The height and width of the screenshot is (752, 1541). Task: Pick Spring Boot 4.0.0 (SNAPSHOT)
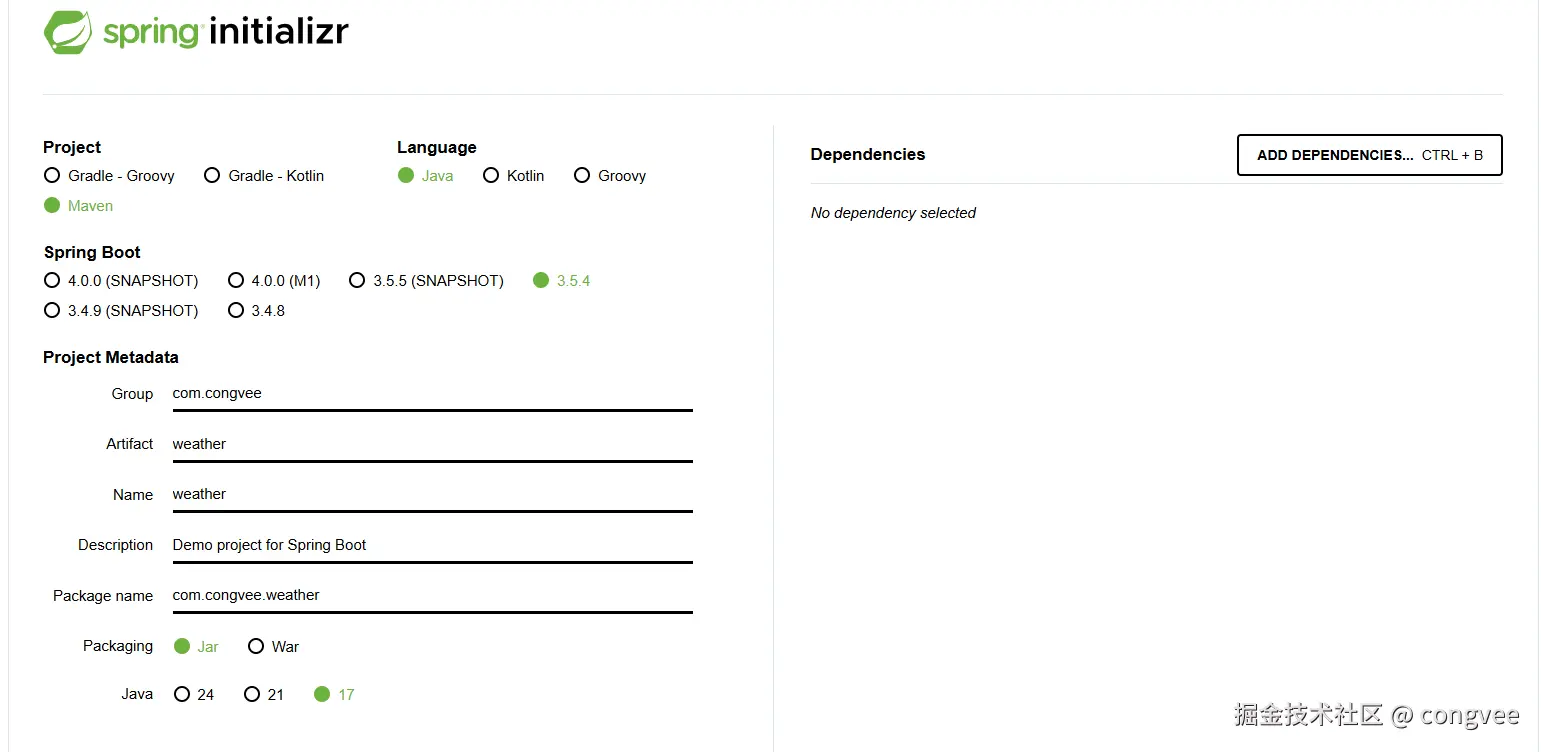(121, 281)
